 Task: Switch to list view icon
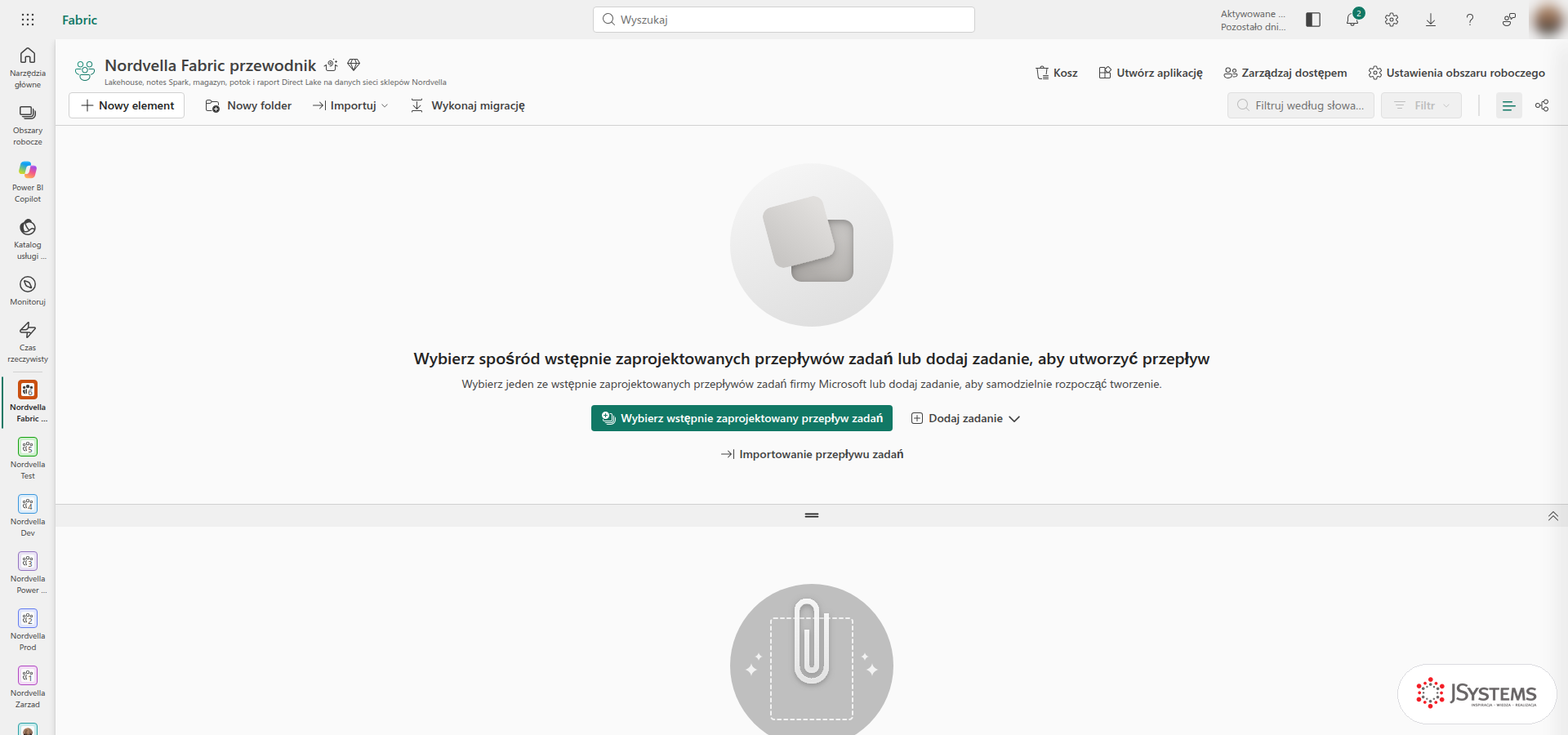pyautogui.click(x=1508, y=105)
